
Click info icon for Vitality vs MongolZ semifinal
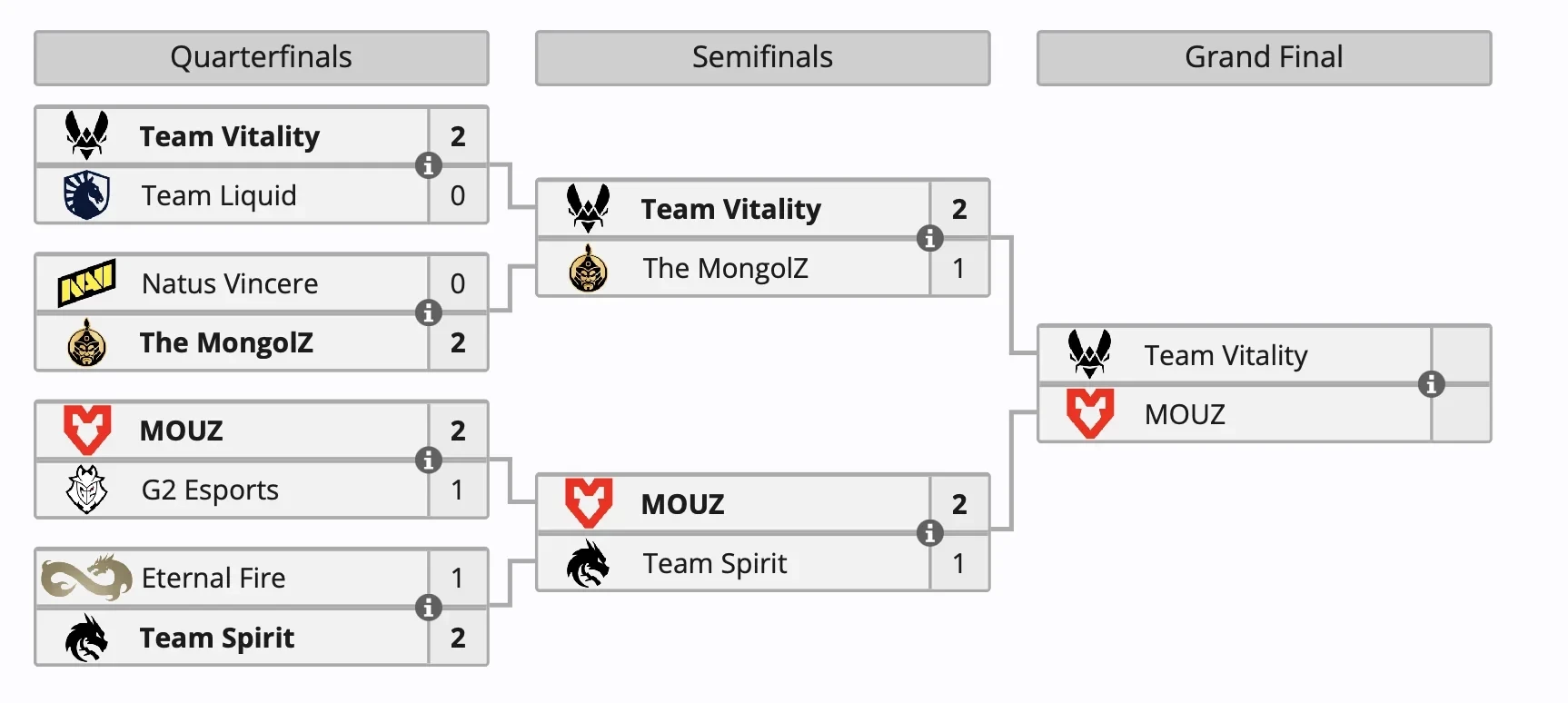[929, 238]
